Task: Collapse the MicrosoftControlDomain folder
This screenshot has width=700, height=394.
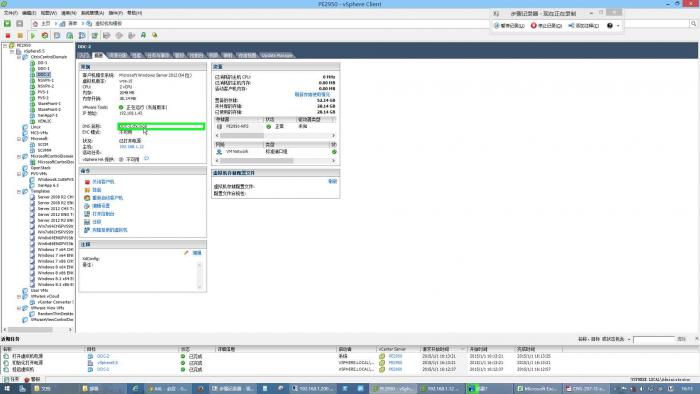Action: (19, 157)
